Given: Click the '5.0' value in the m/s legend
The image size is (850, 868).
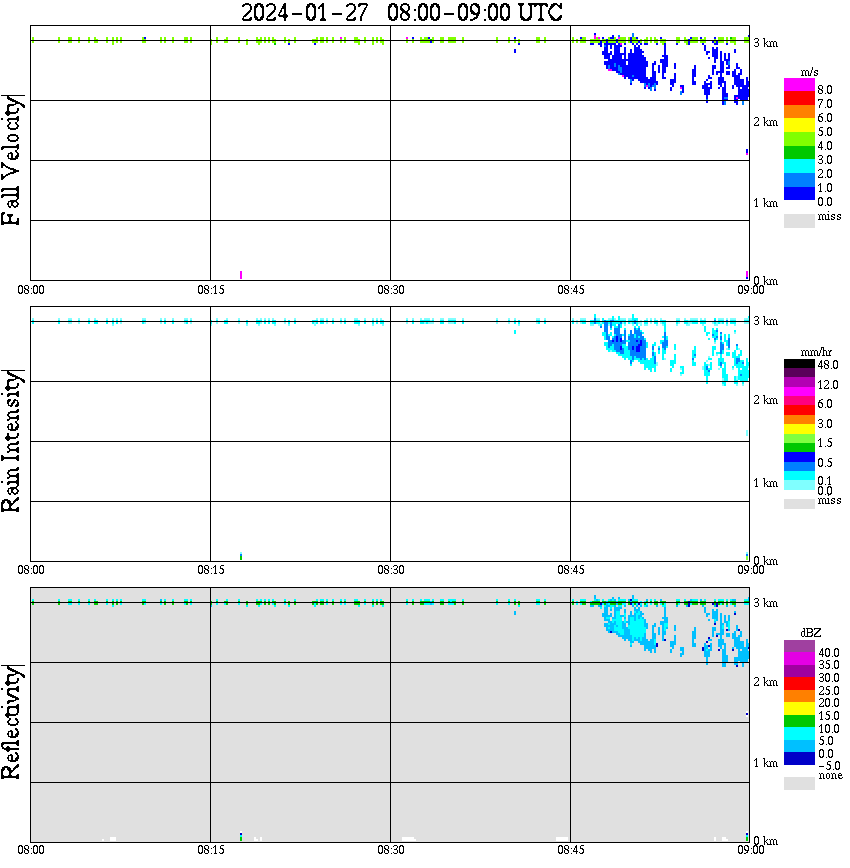Looking at the screenshot, I should coord(825,132).
